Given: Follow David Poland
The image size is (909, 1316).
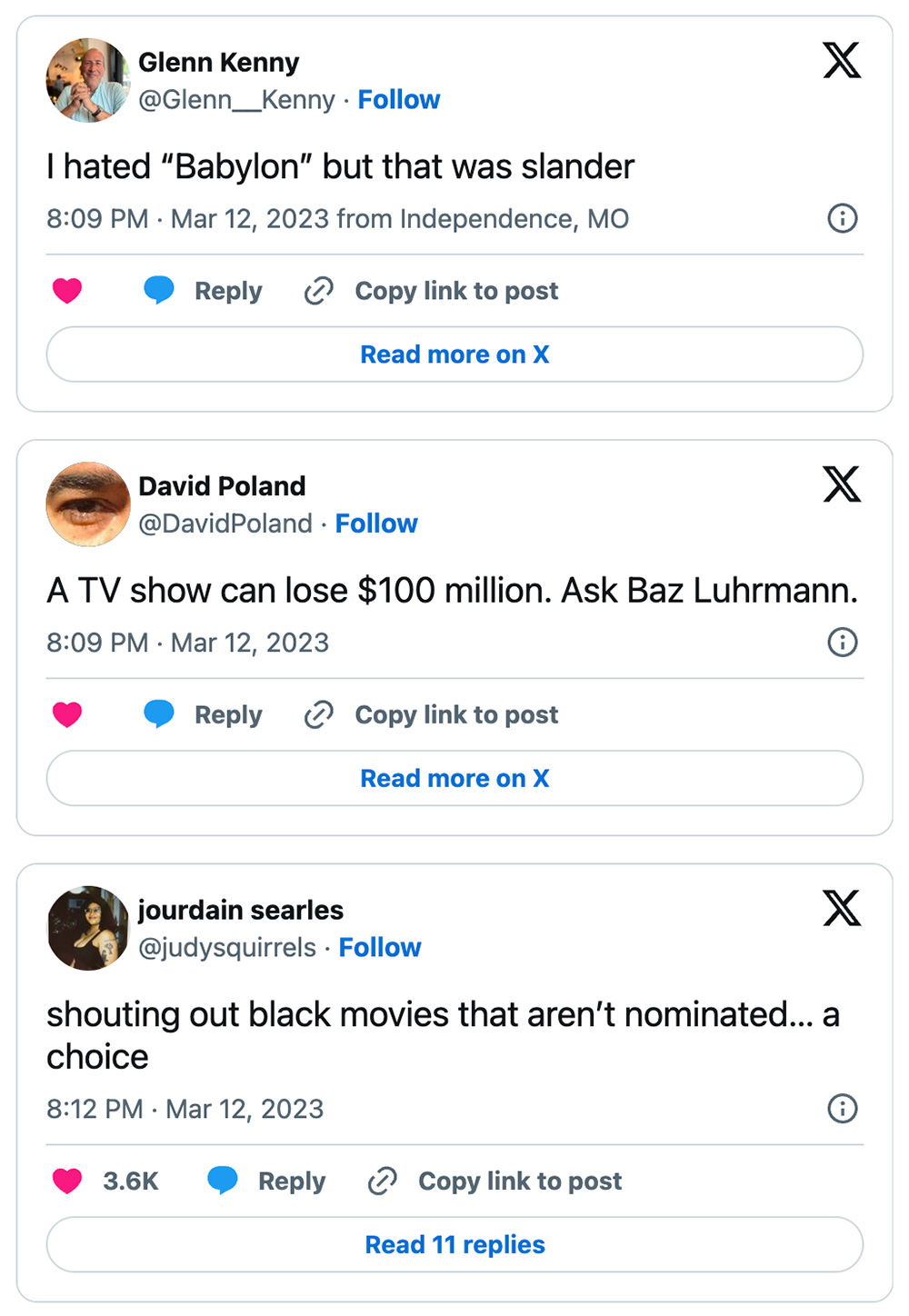Looking at the screenshot, I should coord(376,523).
